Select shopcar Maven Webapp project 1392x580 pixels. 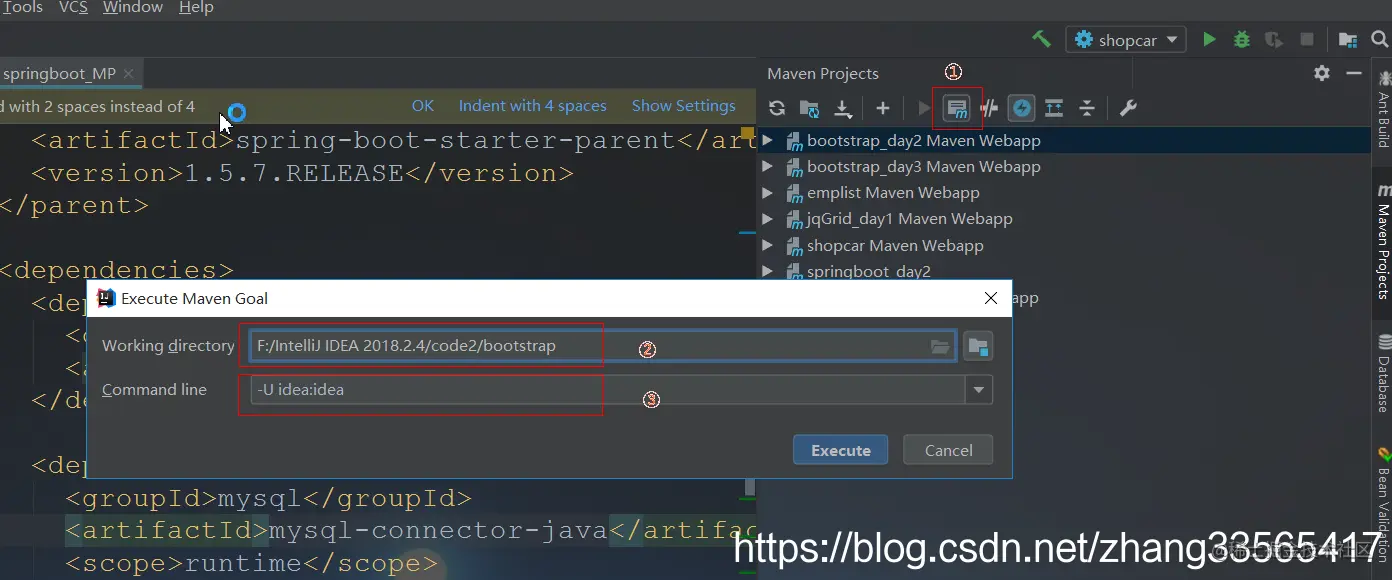click(x=895, y=245)
